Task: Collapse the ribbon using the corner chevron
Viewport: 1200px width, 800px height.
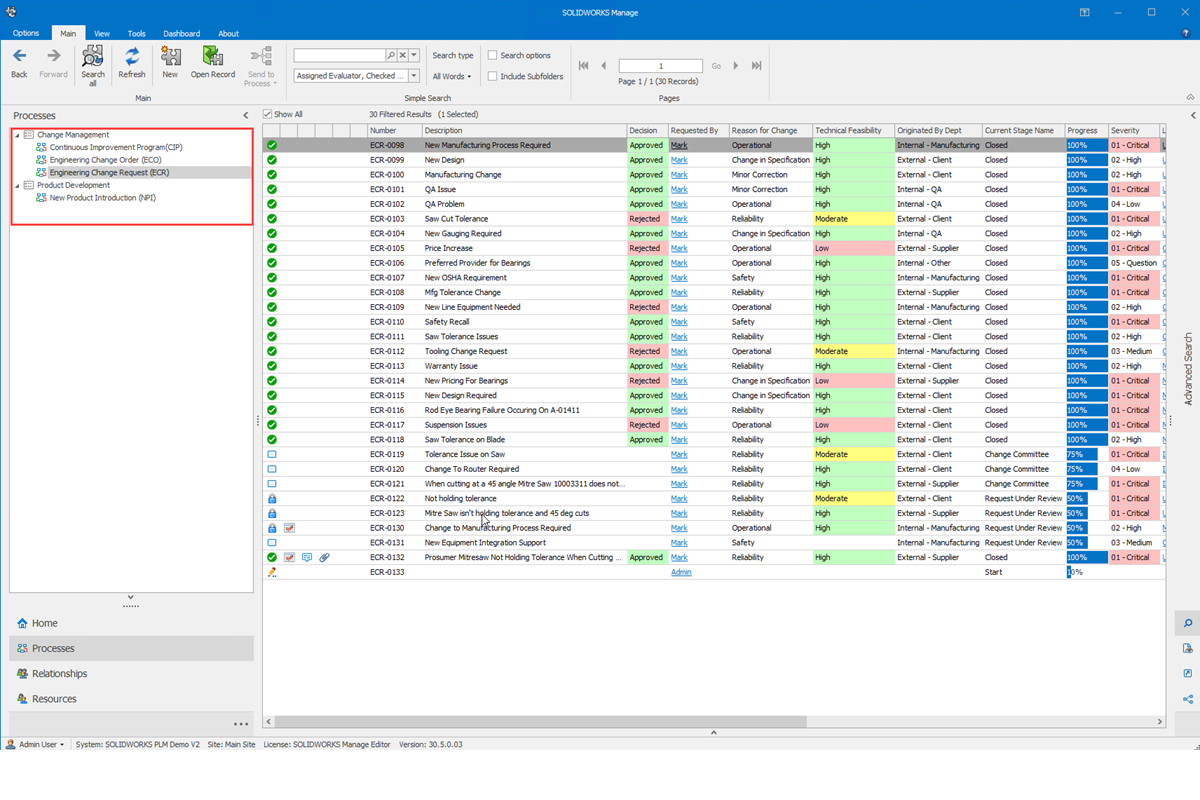Action: (1190, 98)
